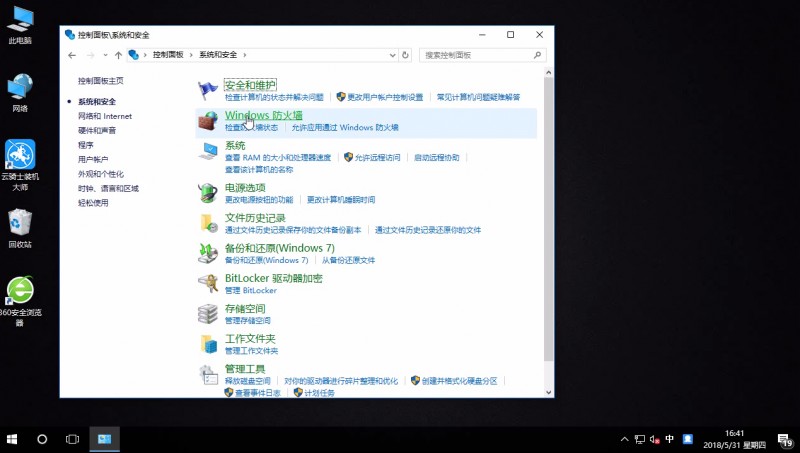Click 创建并格式化硬盘分区 link
Viewport: 800px width, 453px height.
[460, 381]
